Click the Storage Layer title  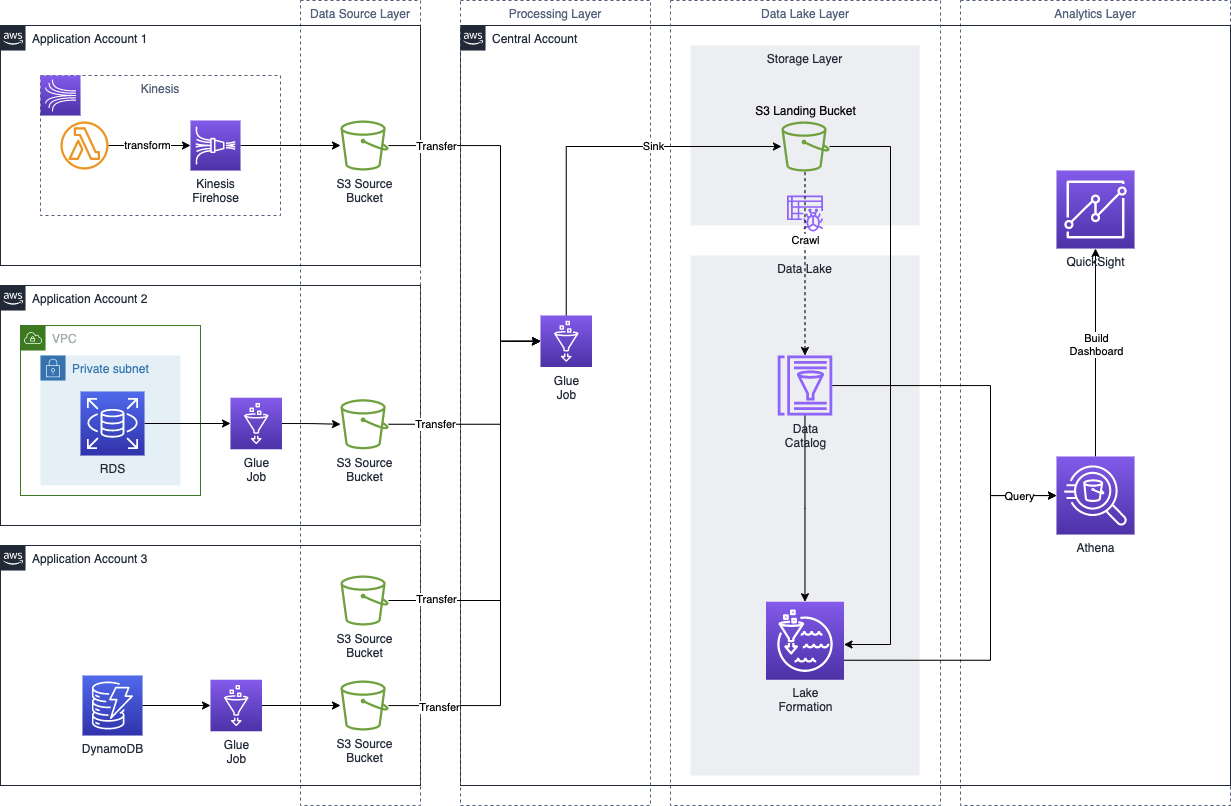[x=805, y=59]
